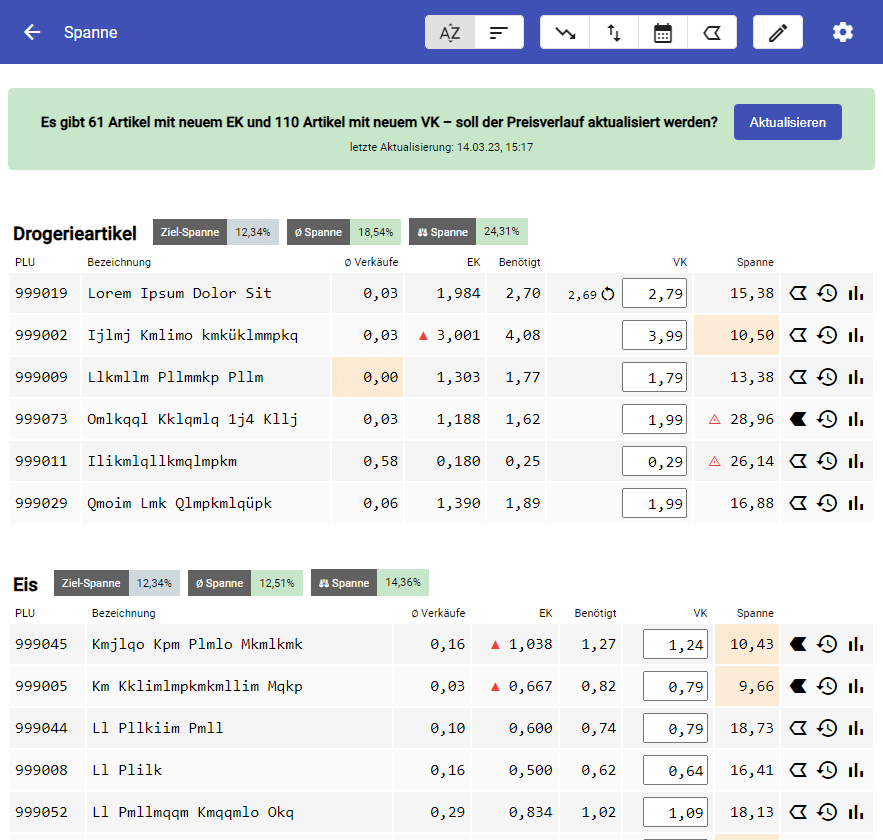883x840 pixels.
Task: Edit VK field with value 0,64
Action: pos(675,770)
